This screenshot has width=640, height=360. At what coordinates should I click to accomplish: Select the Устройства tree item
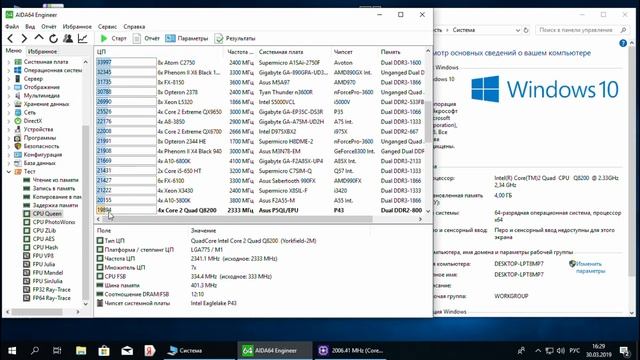click(38, 129)
